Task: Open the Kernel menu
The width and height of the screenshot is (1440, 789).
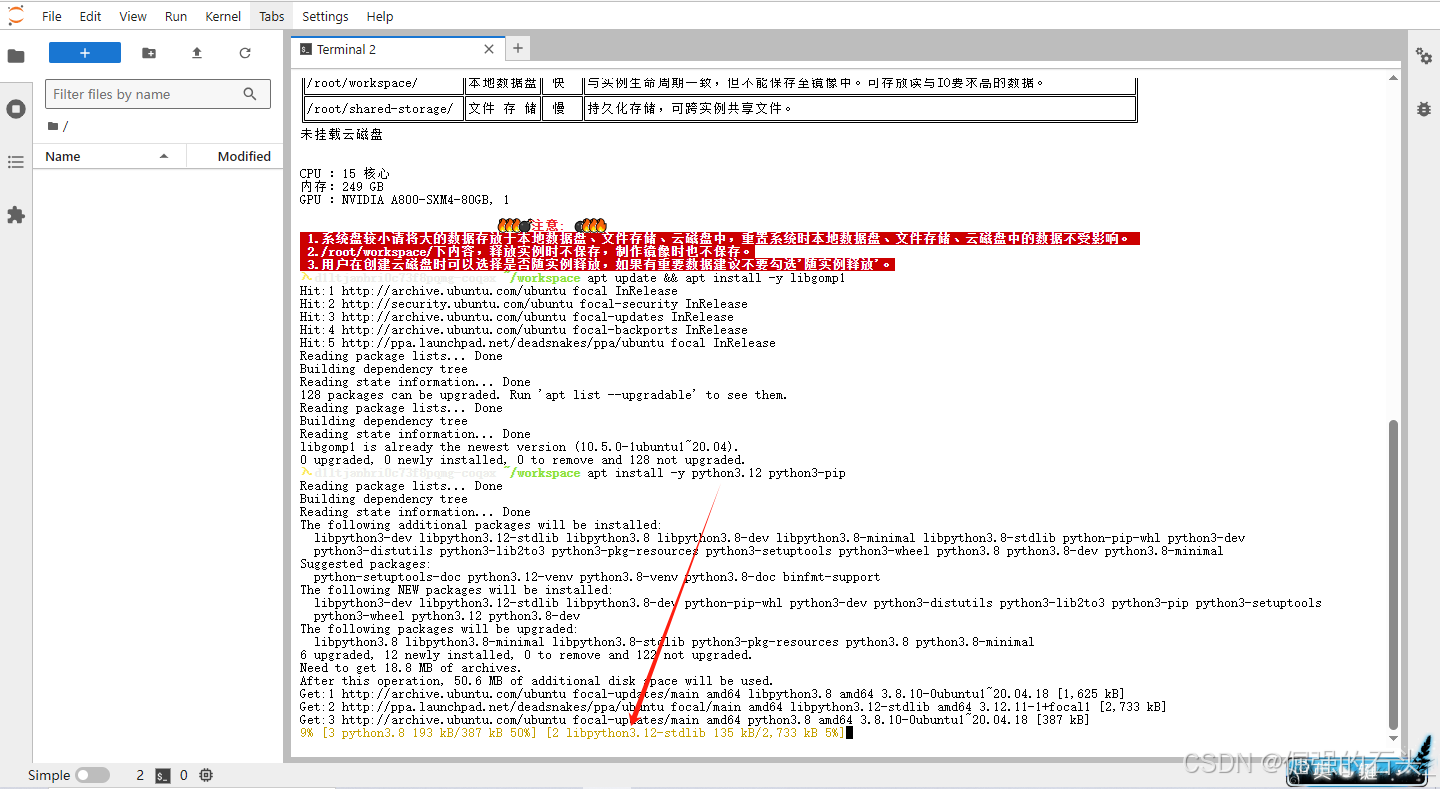Action: (223, 16)
